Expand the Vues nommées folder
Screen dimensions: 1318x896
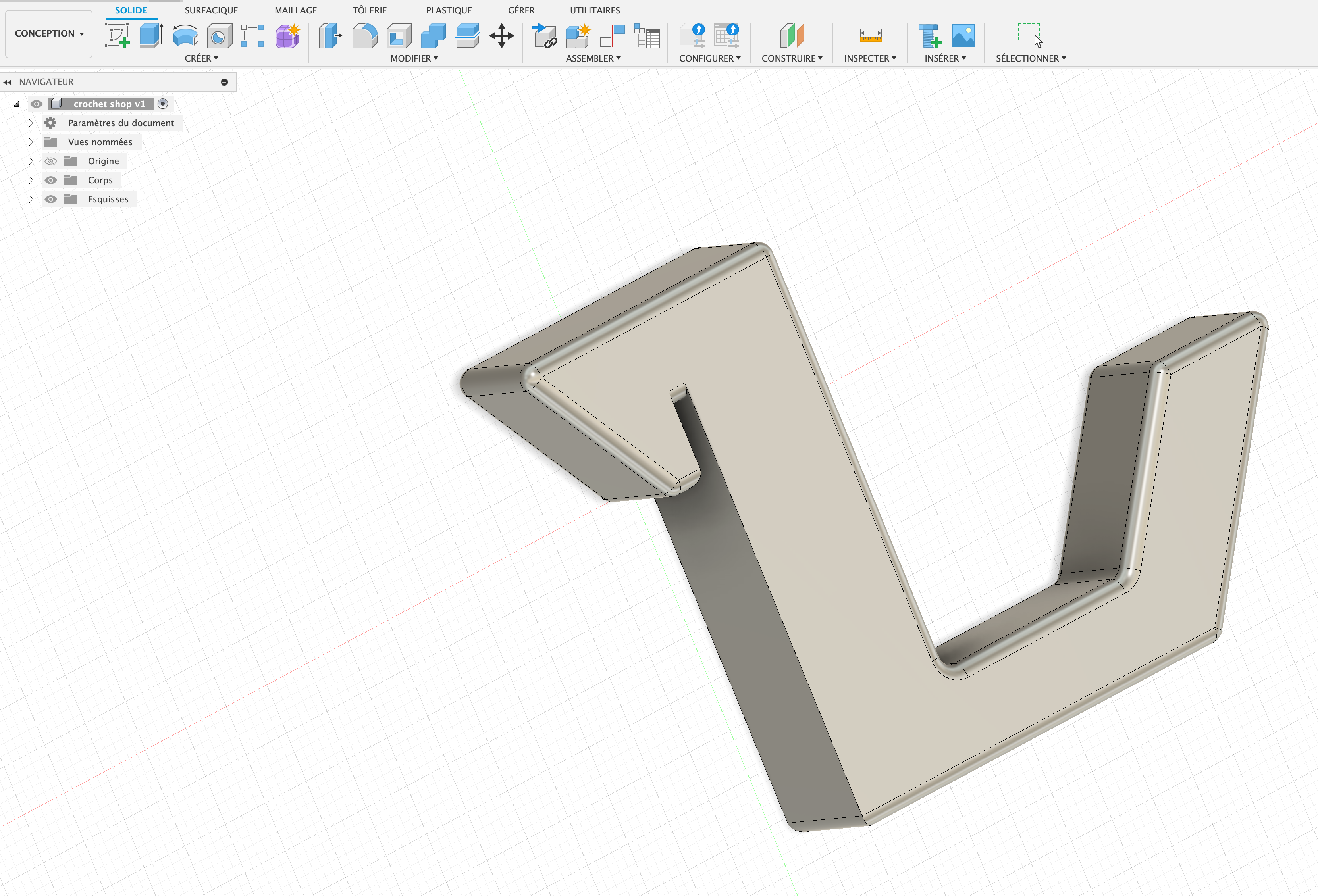point(31,142)
